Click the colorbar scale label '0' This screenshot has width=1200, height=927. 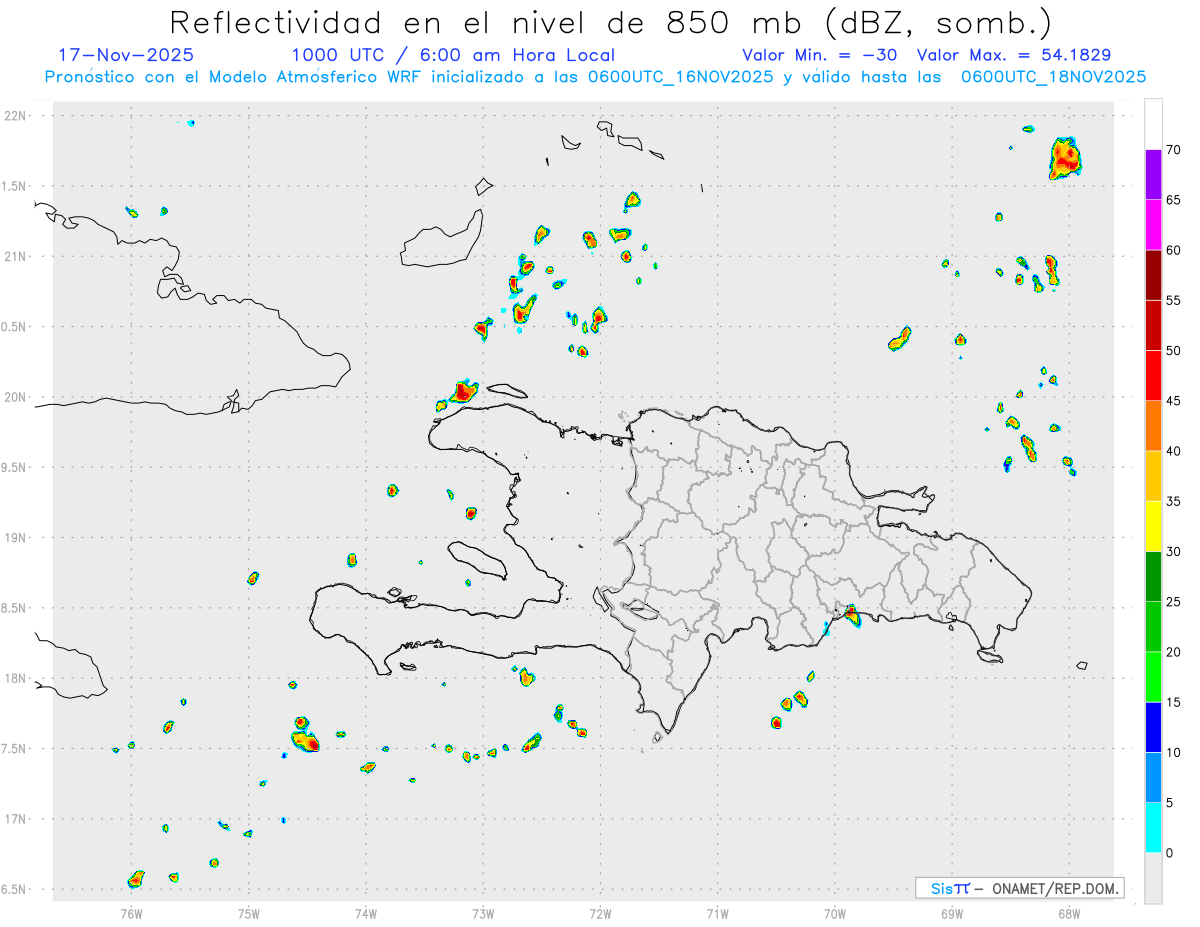[x=1172, y=853]
